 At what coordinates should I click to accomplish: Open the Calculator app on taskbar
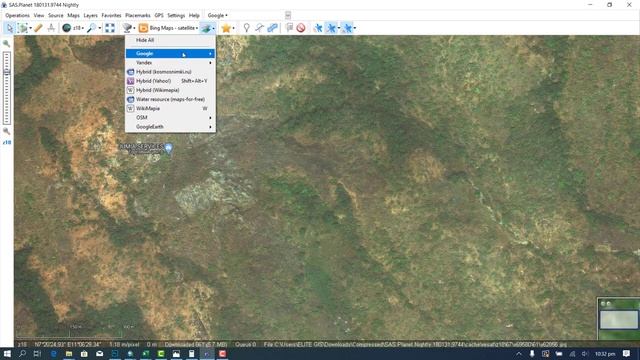tap(191, 353)
